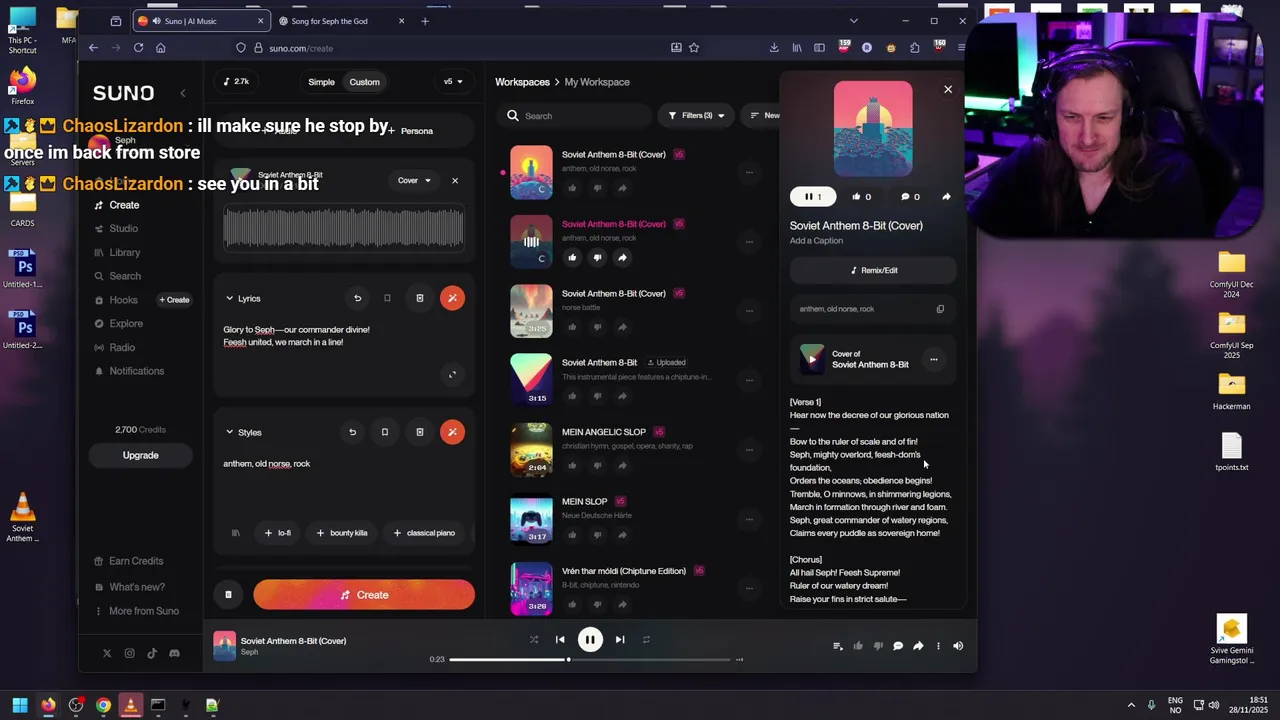The image size is (1280, 720).
Task: Open comments count in the details panel
Action: pyautogui.click(x=910, y=197)
